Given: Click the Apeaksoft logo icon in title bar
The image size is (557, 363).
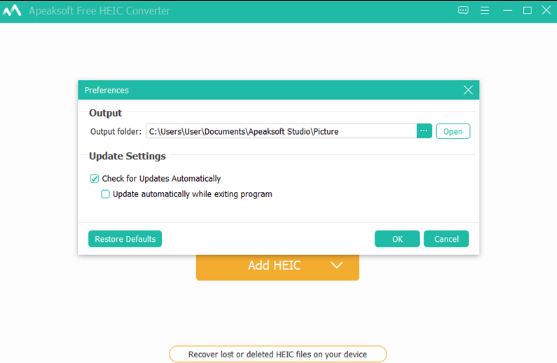Looking at the screenshot, I should tap(12, 11).
